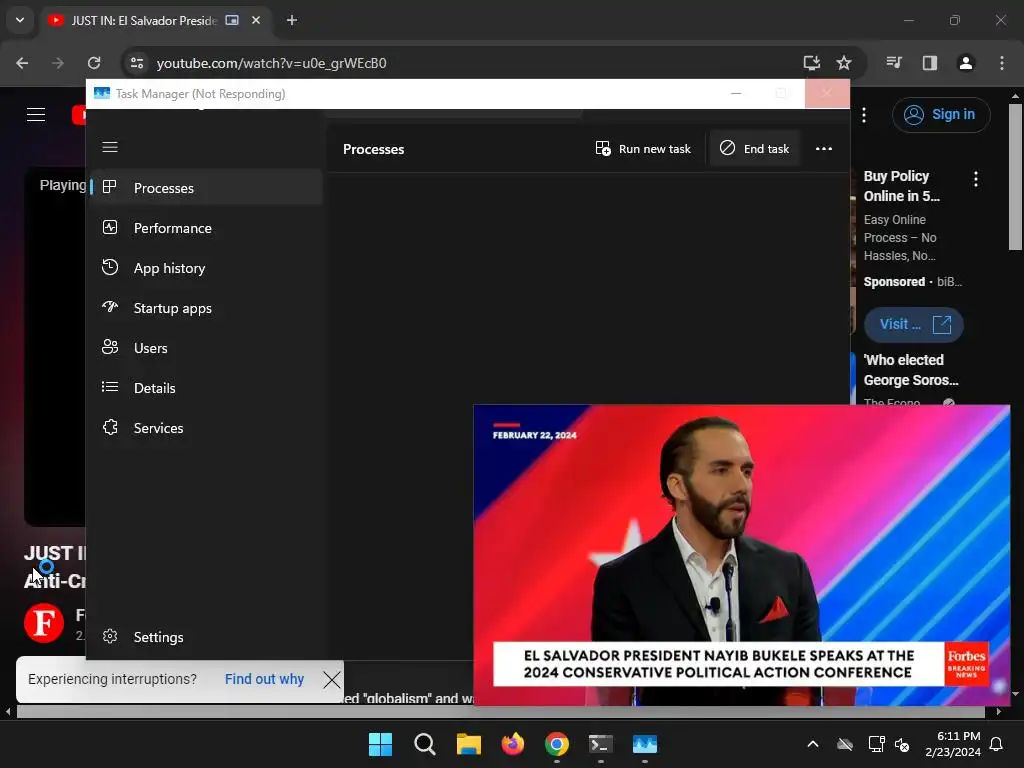
Task: Click muted volume tray icon
Action: [x=903, y=744]
